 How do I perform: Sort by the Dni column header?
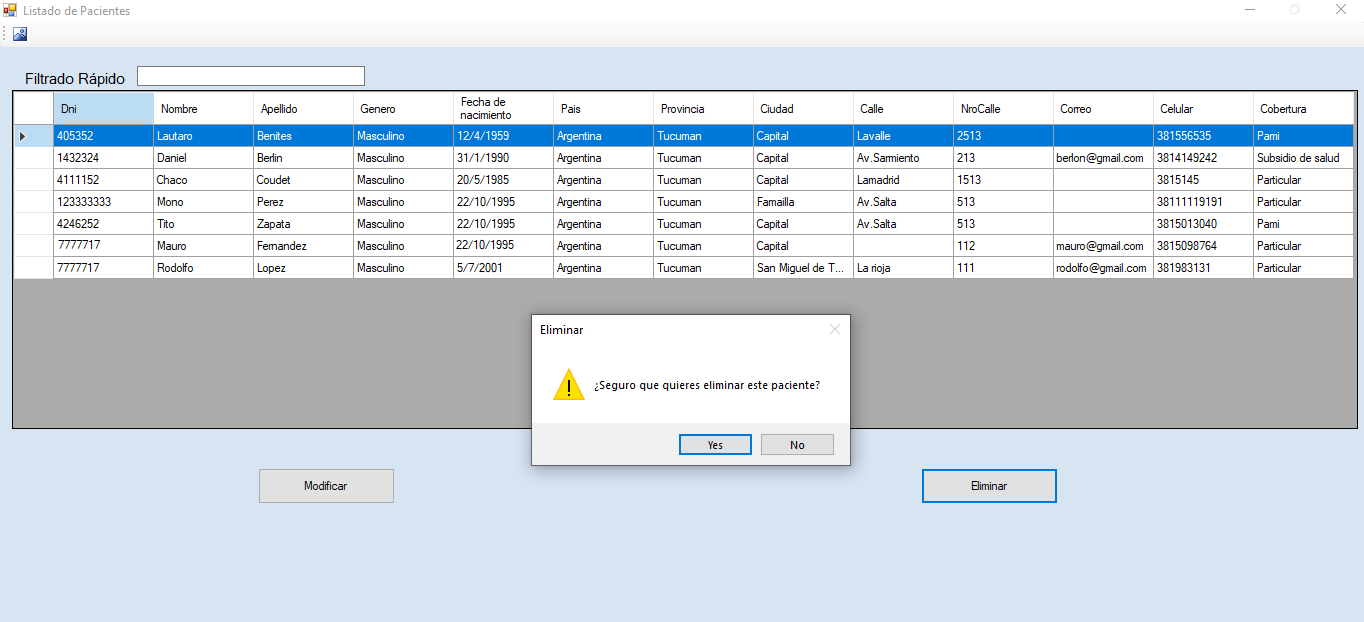(103, 109)
